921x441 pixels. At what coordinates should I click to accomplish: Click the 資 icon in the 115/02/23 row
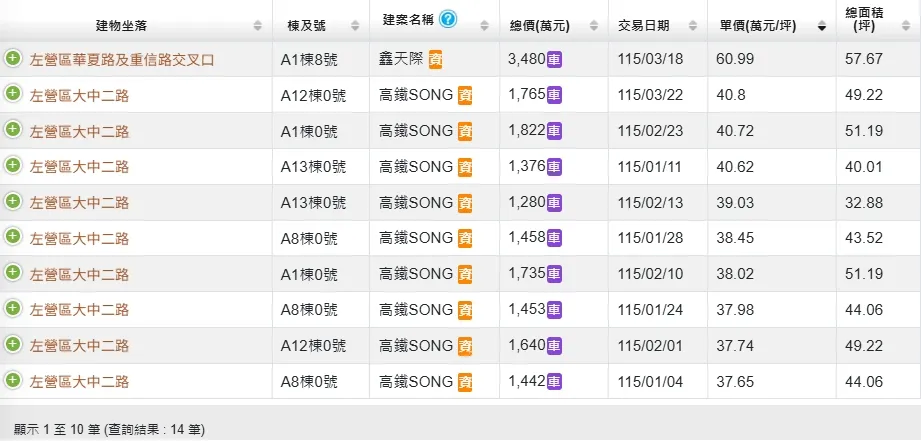point(465,131)
